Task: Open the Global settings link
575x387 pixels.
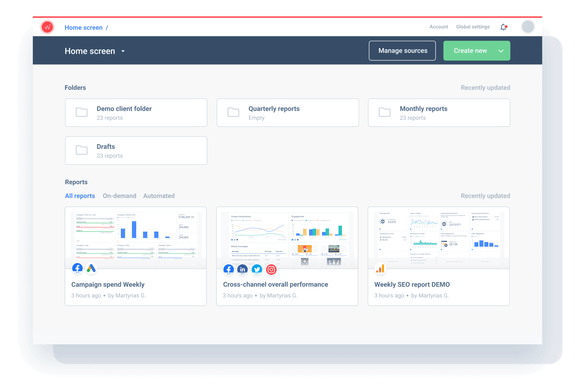Action: pos(473,27)
